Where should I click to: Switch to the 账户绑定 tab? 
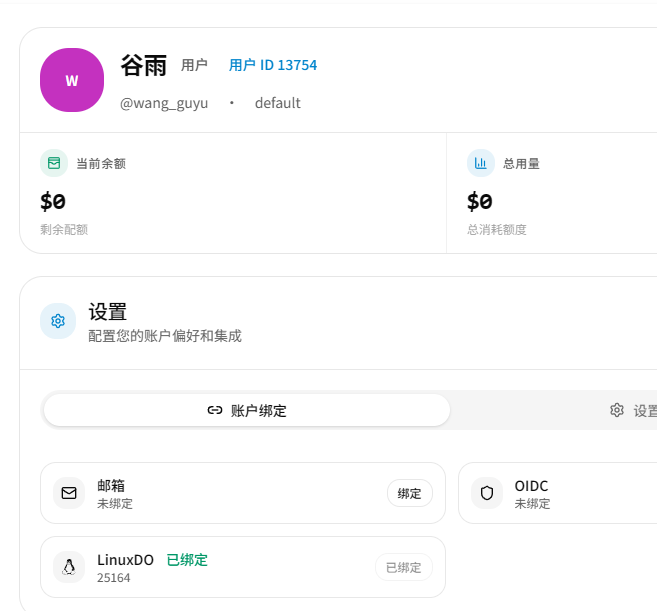(x=247, y=410)
